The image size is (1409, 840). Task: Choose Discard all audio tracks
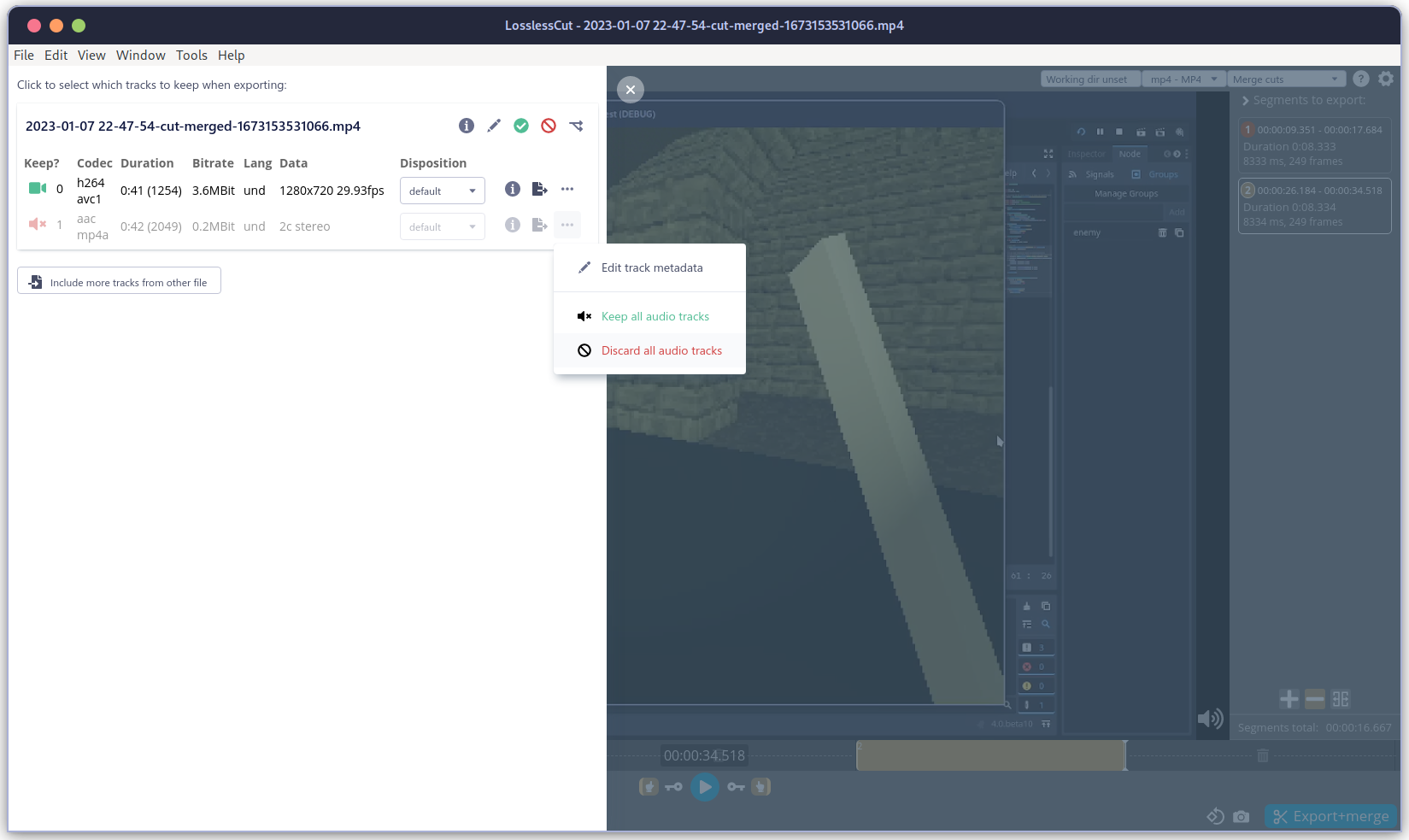(660, 350)
